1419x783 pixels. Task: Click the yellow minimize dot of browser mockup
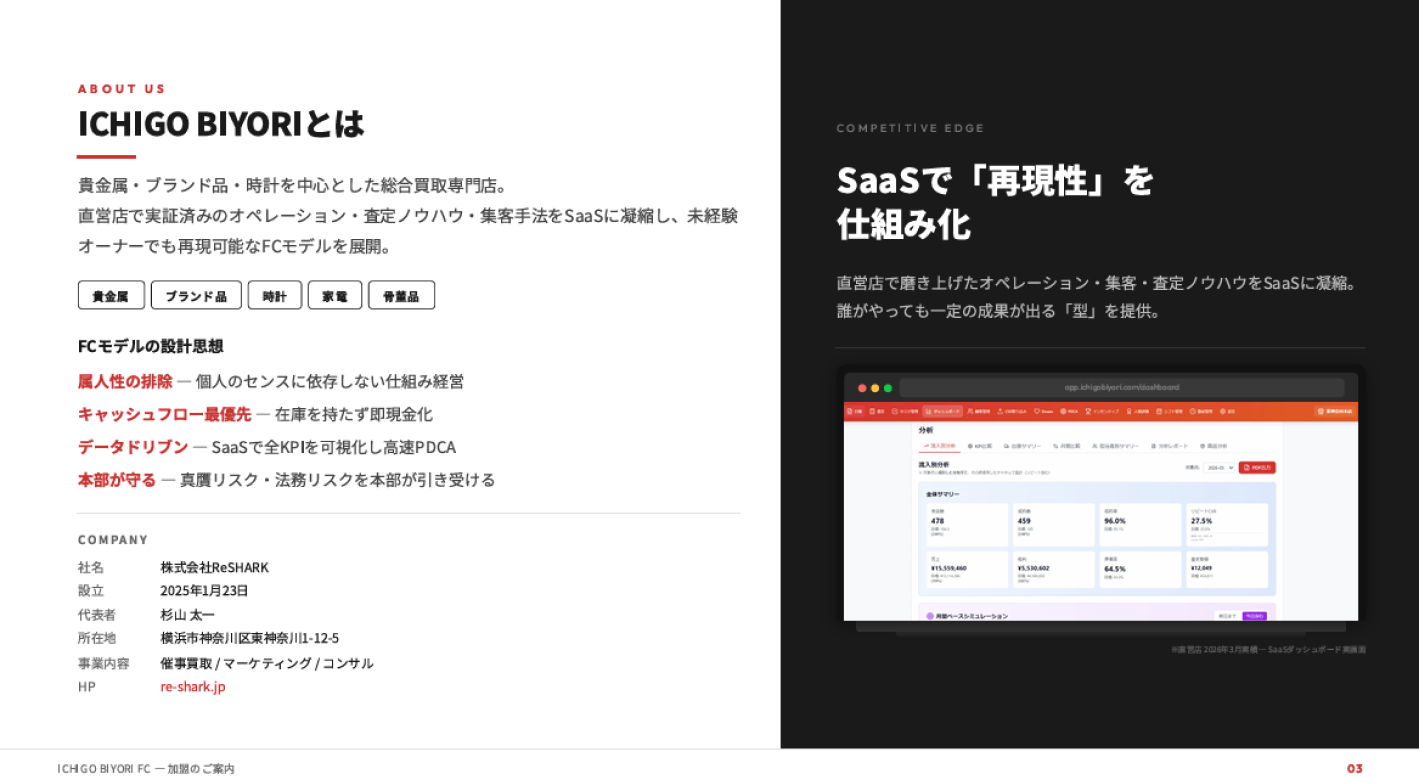[x=875, y=388]
